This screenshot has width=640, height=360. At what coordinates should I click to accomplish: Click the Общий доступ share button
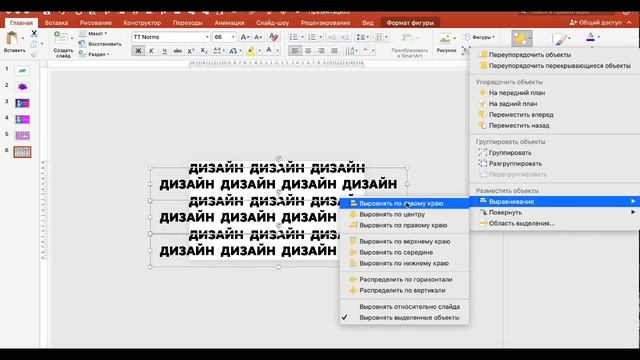596,22
